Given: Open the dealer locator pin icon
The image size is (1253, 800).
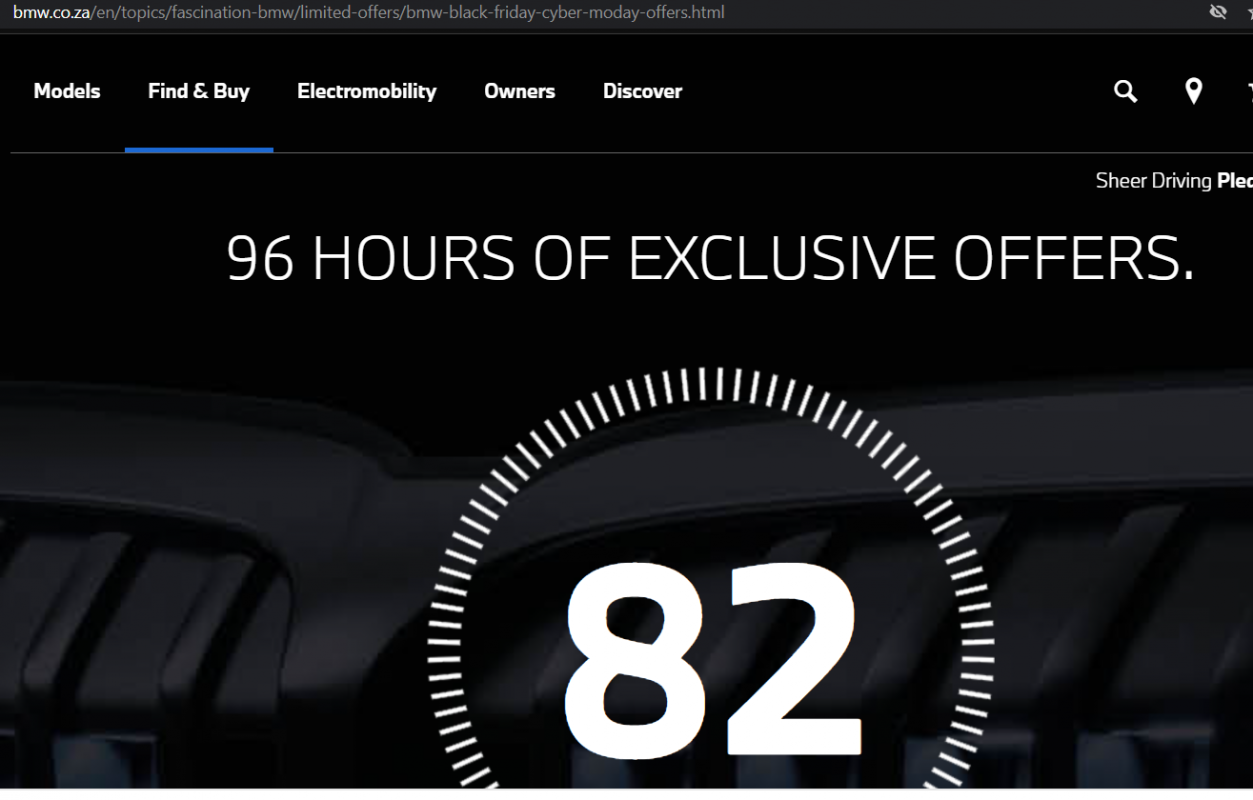Looking at the screenshot, I should point(1193,91).
